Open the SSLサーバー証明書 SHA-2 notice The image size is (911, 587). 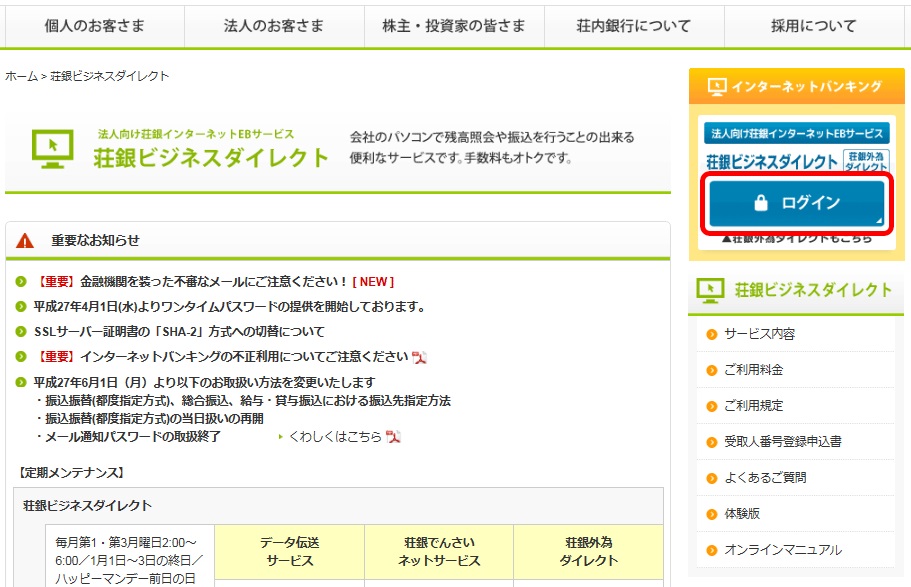tap(179, 332)
